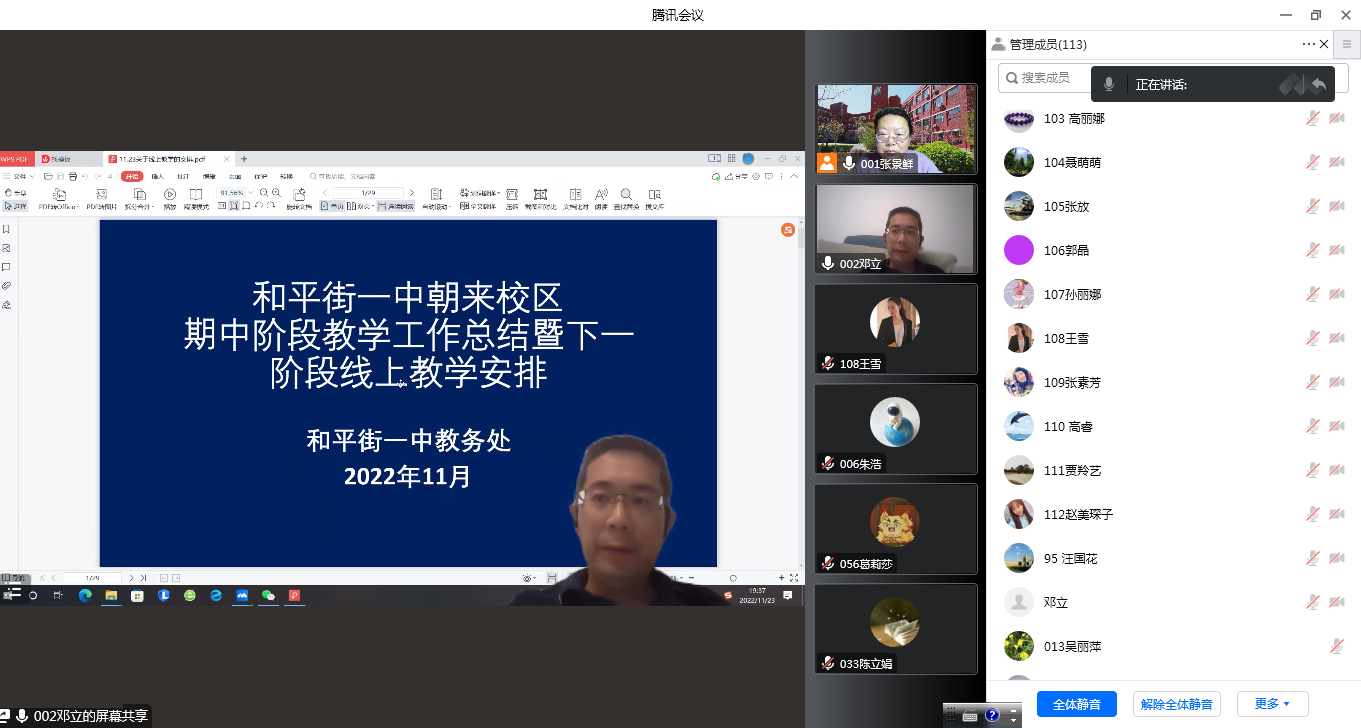This screenshot has width=1361, height=728.
Task: Click the 管理成员(113) panel title
Action: coord(1047,45)
